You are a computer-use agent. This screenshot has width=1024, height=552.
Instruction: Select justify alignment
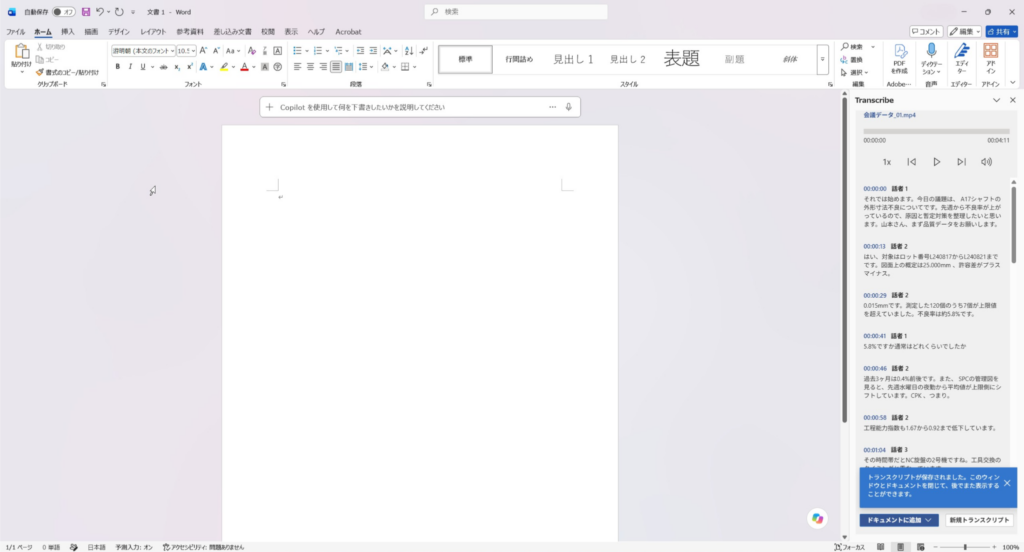(x=336, y=67)
